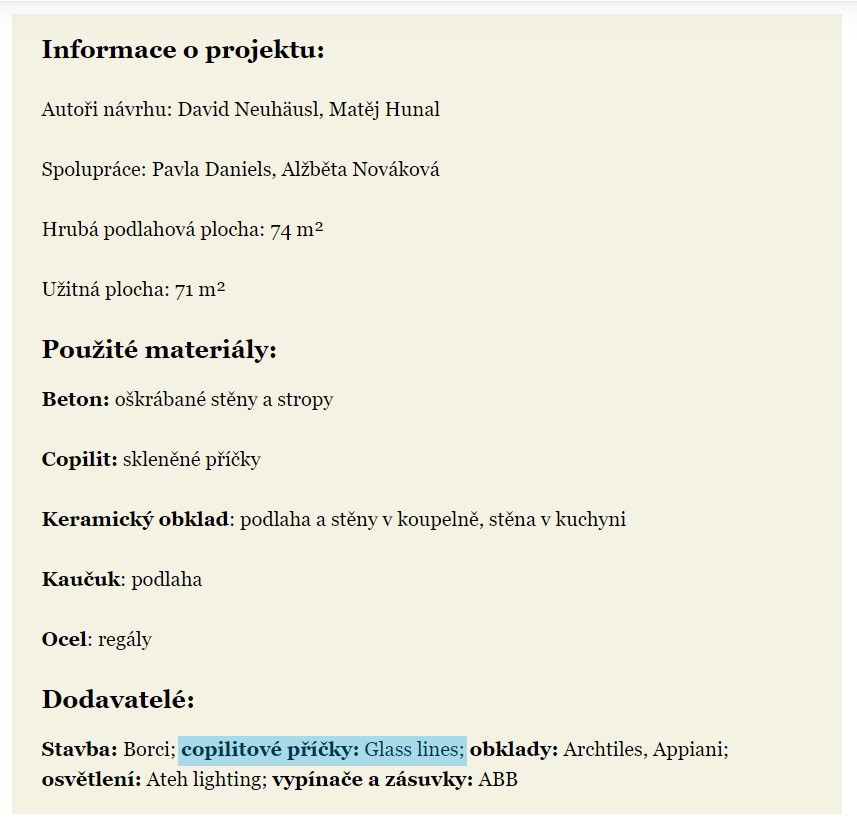Image resolution: width=857 pixels, height=829 pixels.
Task: Click the bold "Beton:" label
Action: pyautogui.click(x=75, y=400)
